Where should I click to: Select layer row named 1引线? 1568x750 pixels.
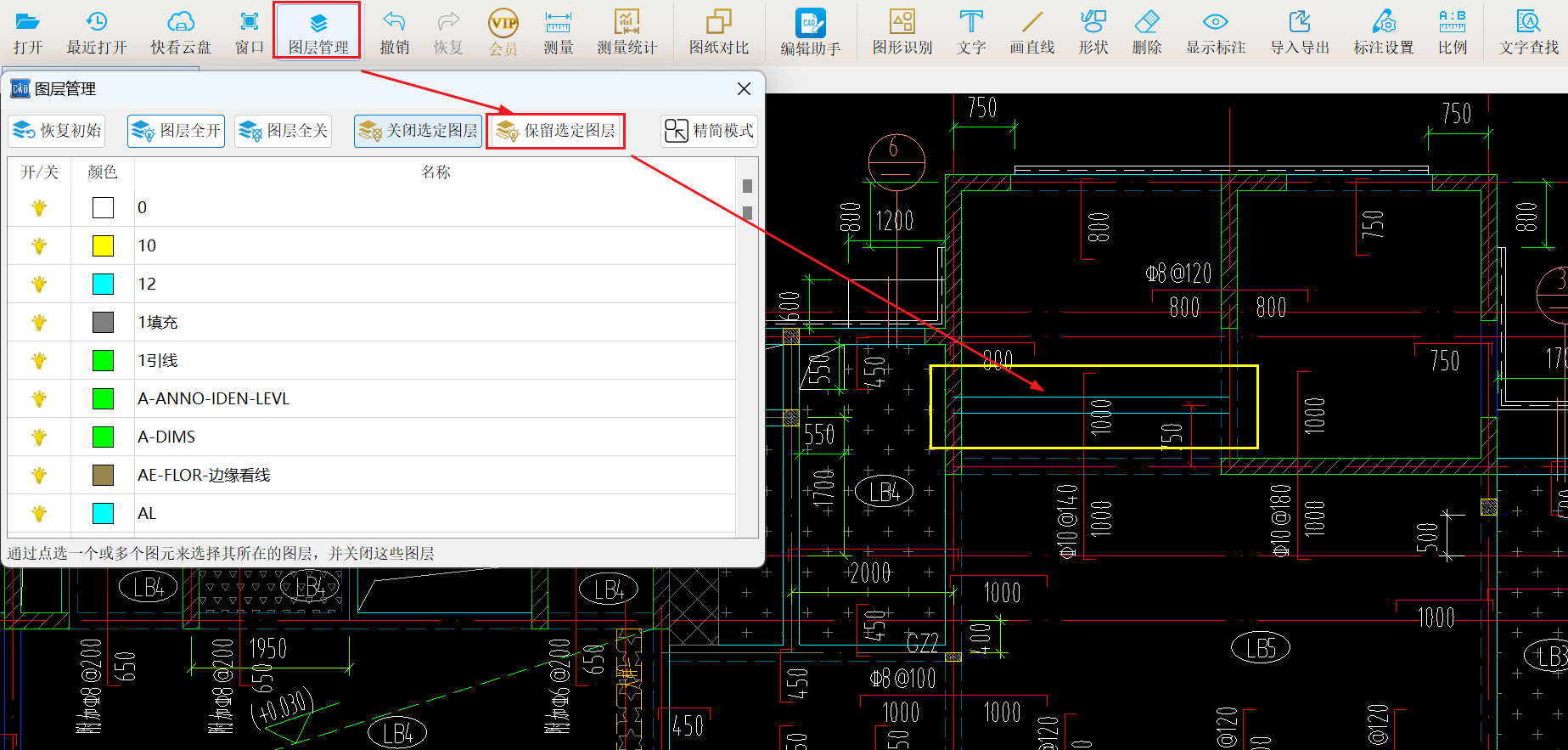(x=372, y=360)
